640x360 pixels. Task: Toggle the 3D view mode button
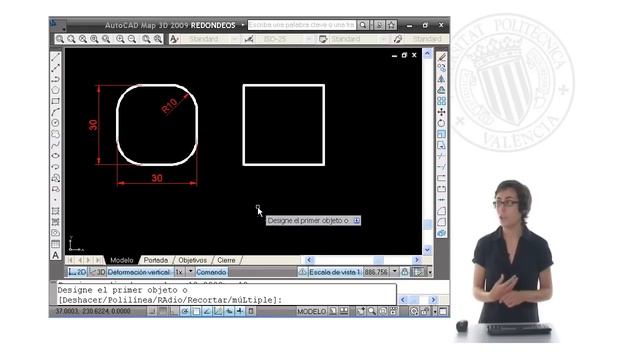pos(97,272)
